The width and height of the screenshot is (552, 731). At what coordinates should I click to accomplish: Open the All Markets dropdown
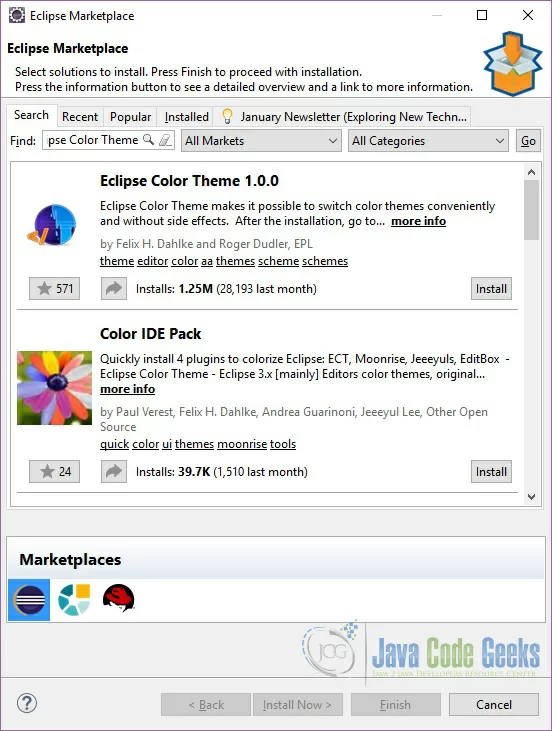point(261,141)
